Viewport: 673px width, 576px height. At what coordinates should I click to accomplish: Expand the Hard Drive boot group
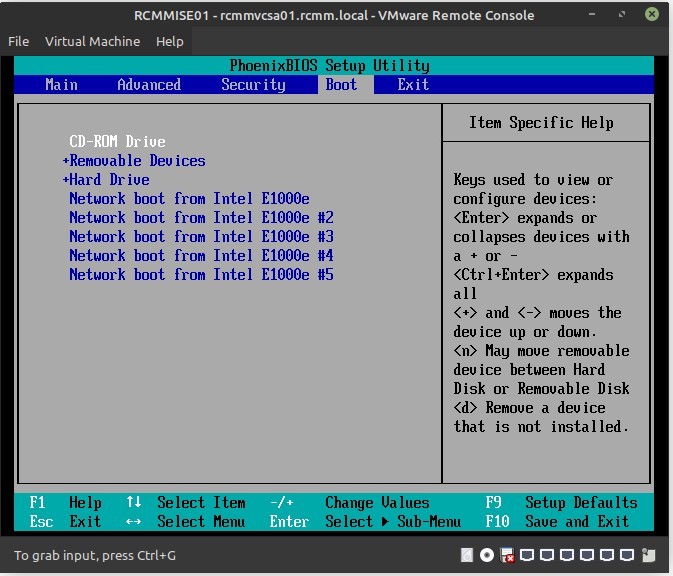[x=106, y=179]
